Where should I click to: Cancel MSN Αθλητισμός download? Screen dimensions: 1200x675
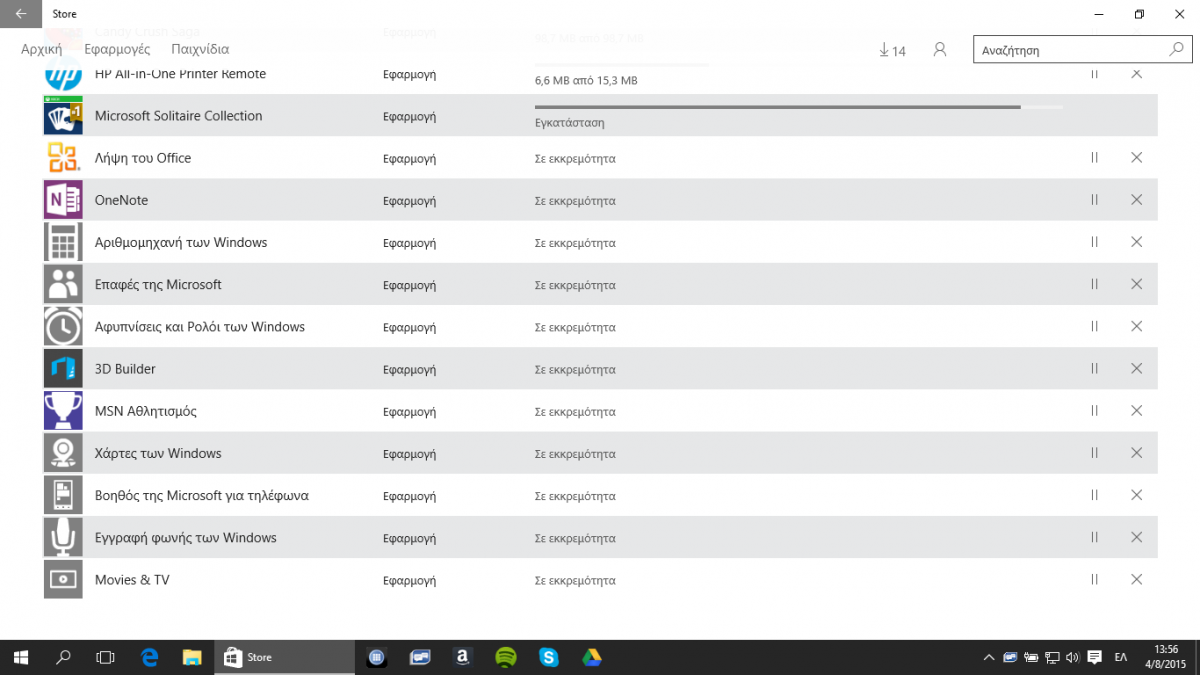(1136, 411)
